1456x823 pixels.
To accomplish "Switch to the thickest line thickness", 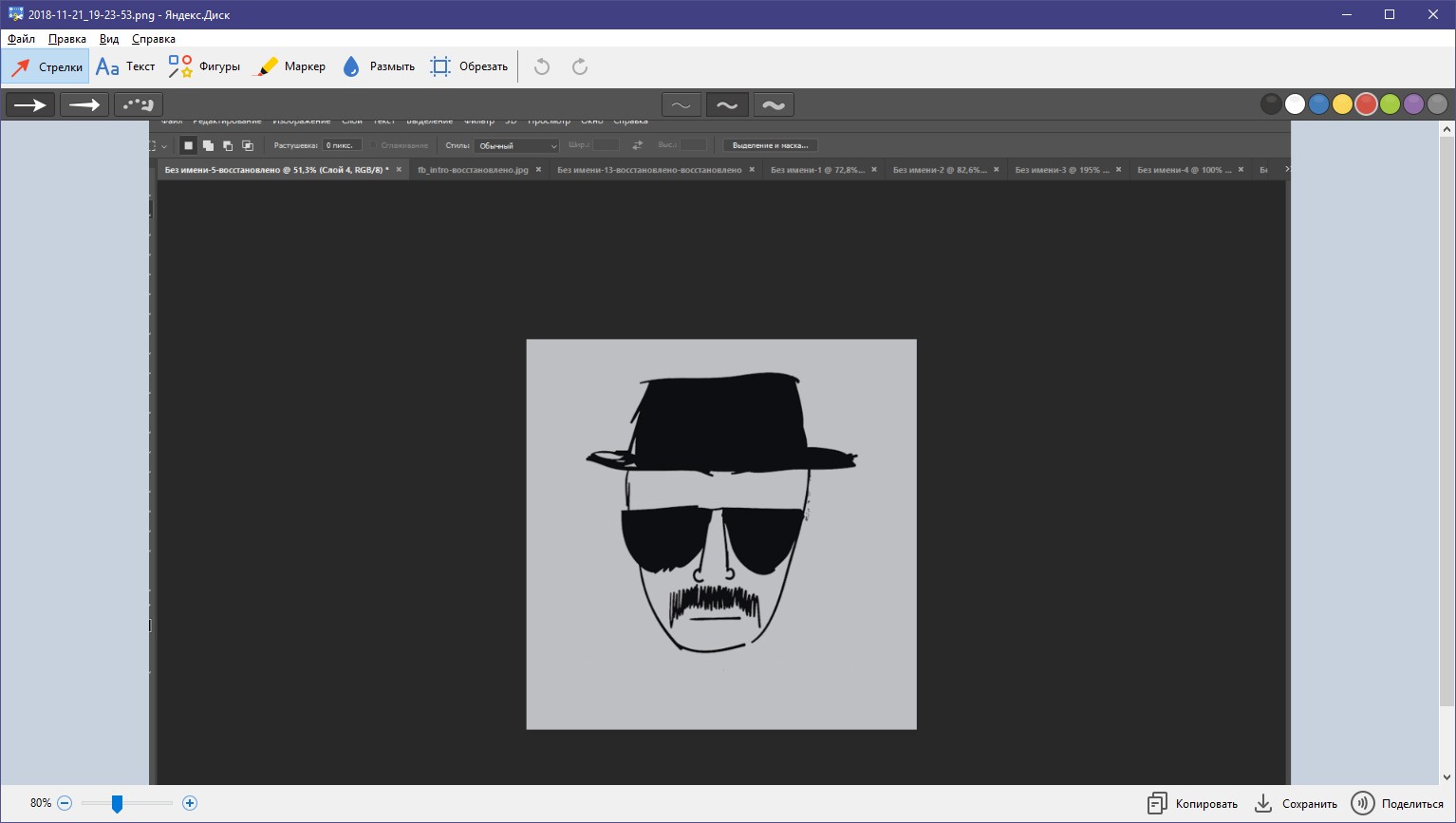I will tap(774, 105).
